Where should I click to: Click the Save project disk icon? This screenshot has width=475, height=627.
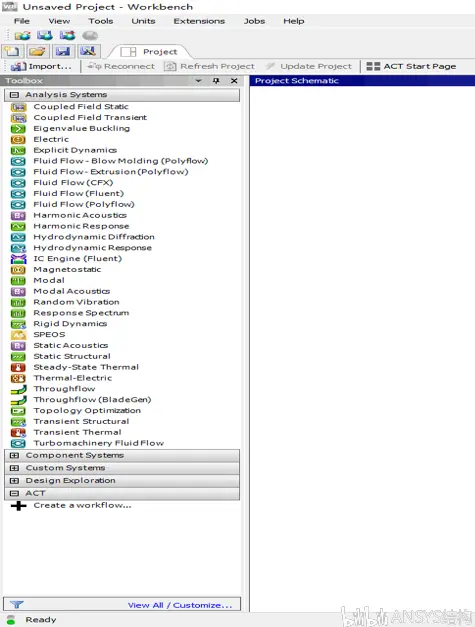[62, 51]
